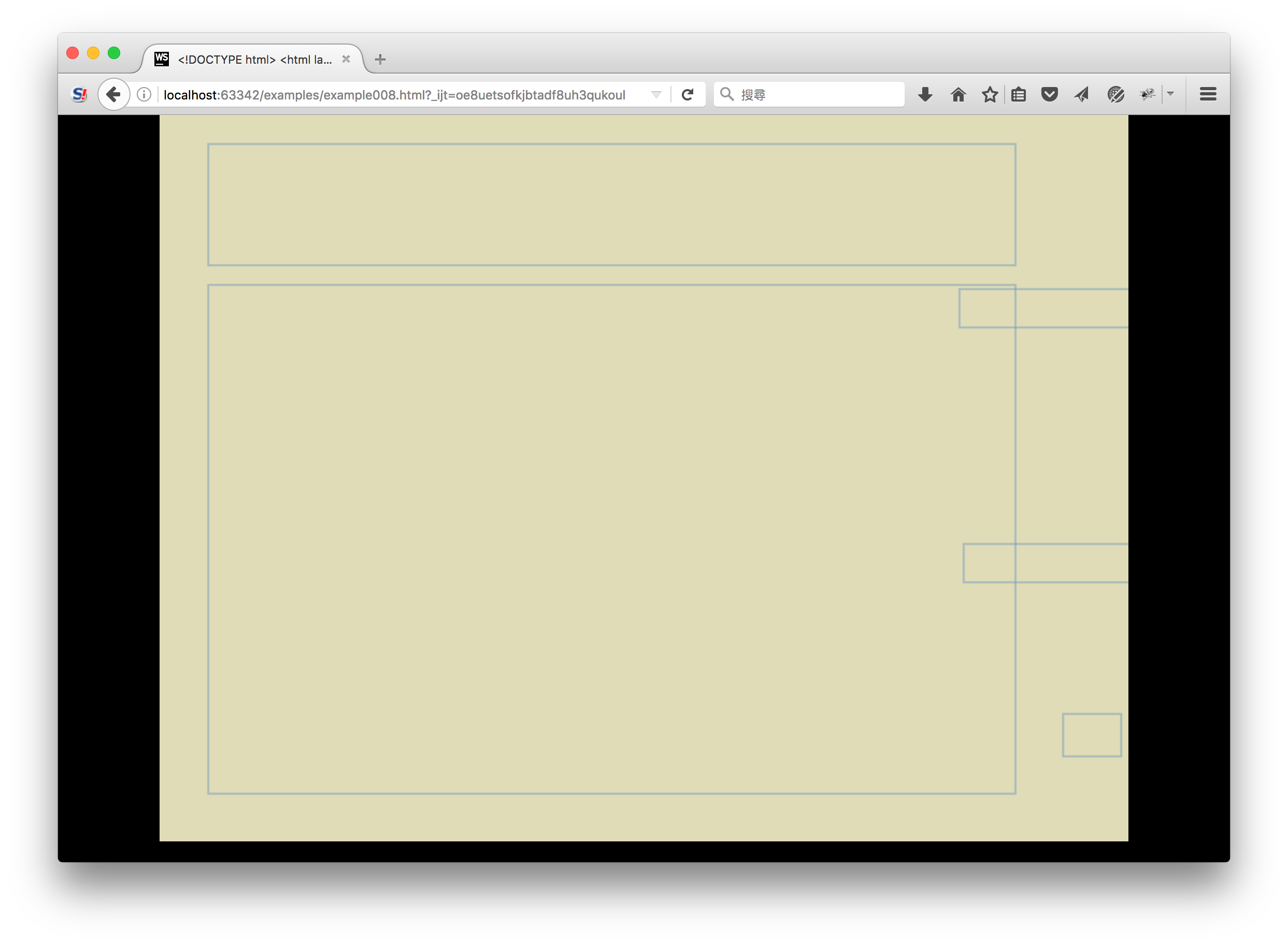Show bookmarks list icon
1288x945 pixels.
coord(1019,94)
